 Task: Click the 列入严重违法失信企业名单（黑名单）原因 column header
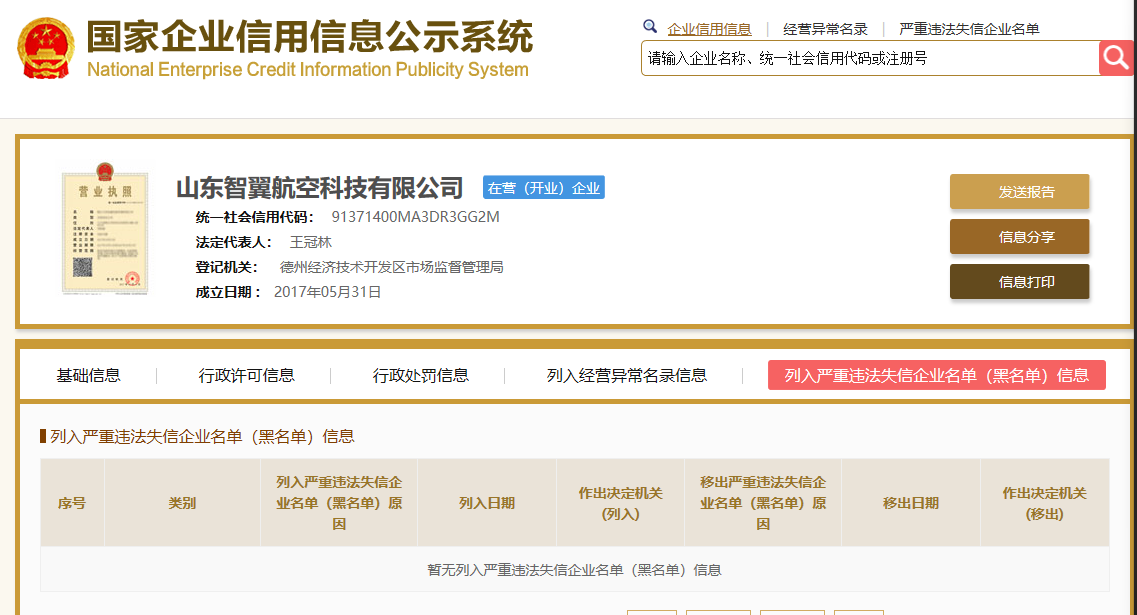point(339,503)
